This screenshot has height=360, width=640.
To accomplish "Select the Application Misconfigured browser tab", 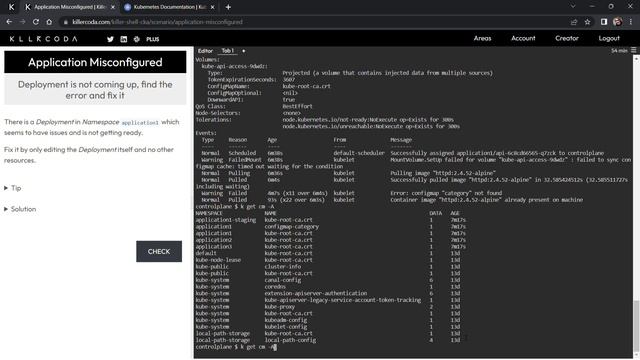I will pos(69,7).
